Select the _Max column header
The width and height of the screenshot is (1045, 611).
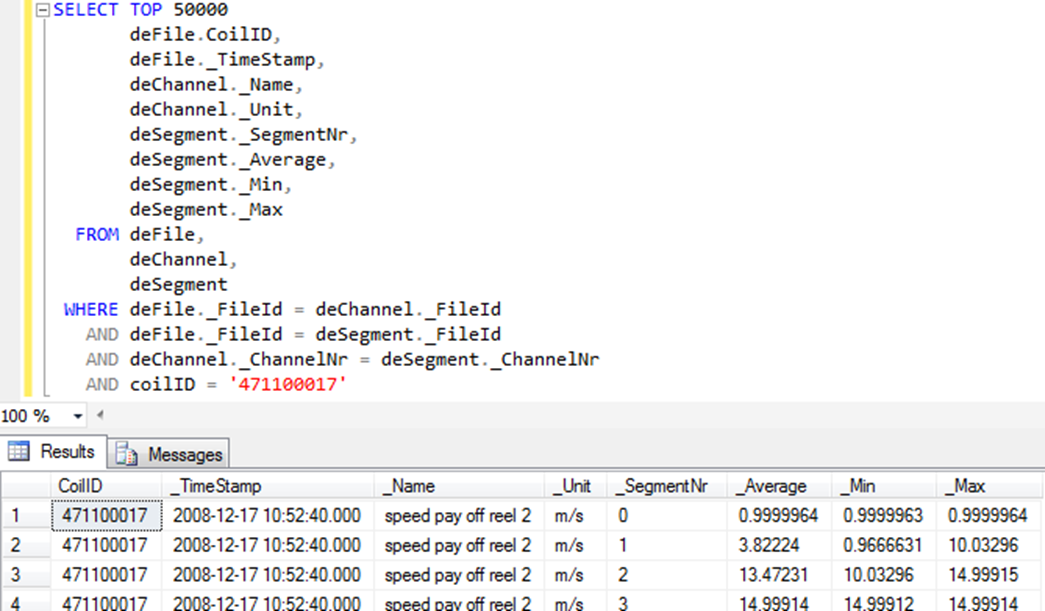click(989, 486)
